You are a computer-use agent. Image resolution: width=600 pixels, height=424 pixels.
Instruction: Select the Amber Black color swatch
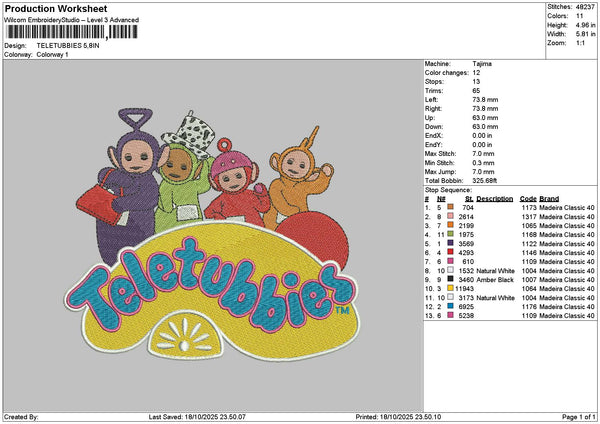point(451,279)
